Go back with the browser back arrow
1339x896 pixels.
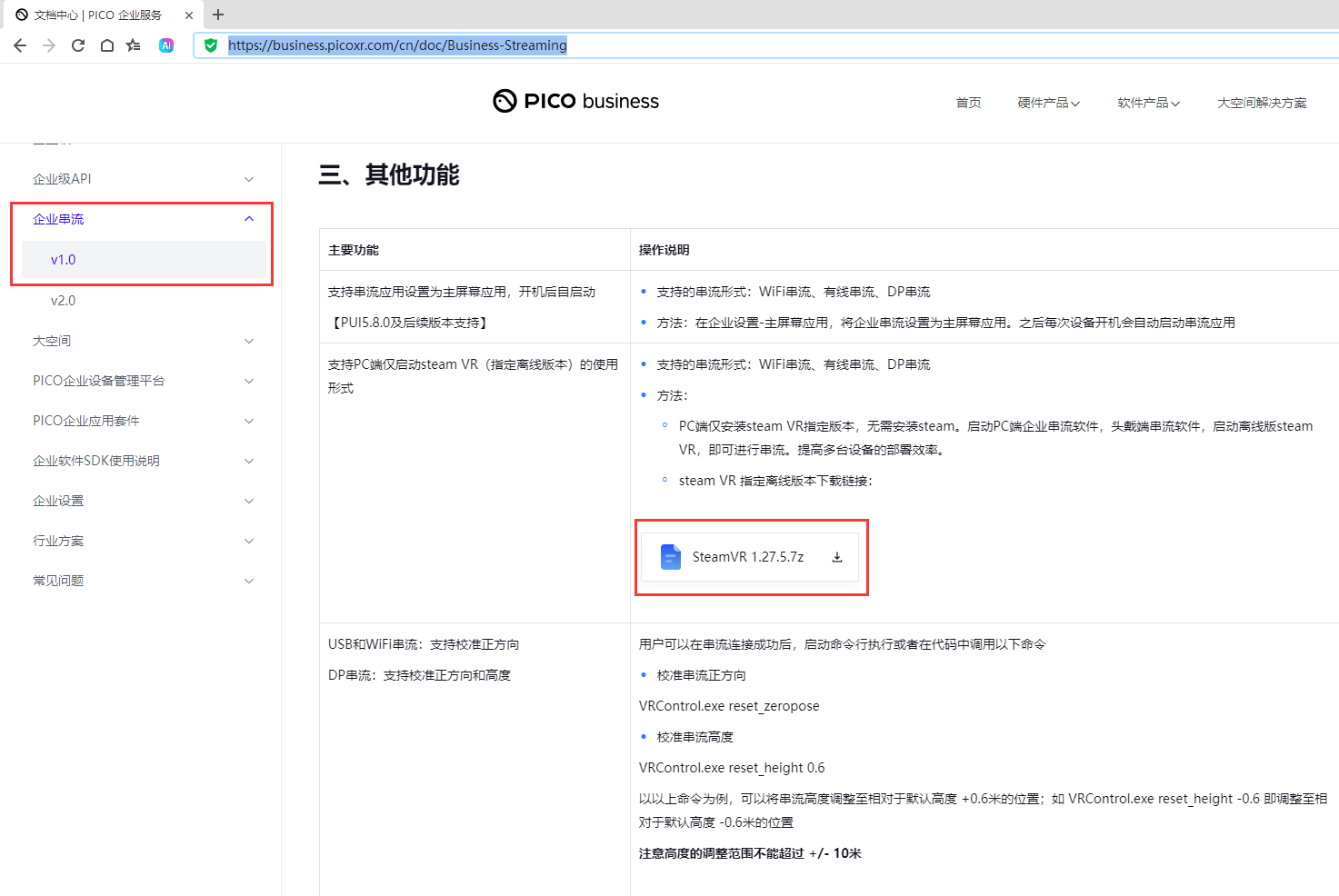click(20, 45)
